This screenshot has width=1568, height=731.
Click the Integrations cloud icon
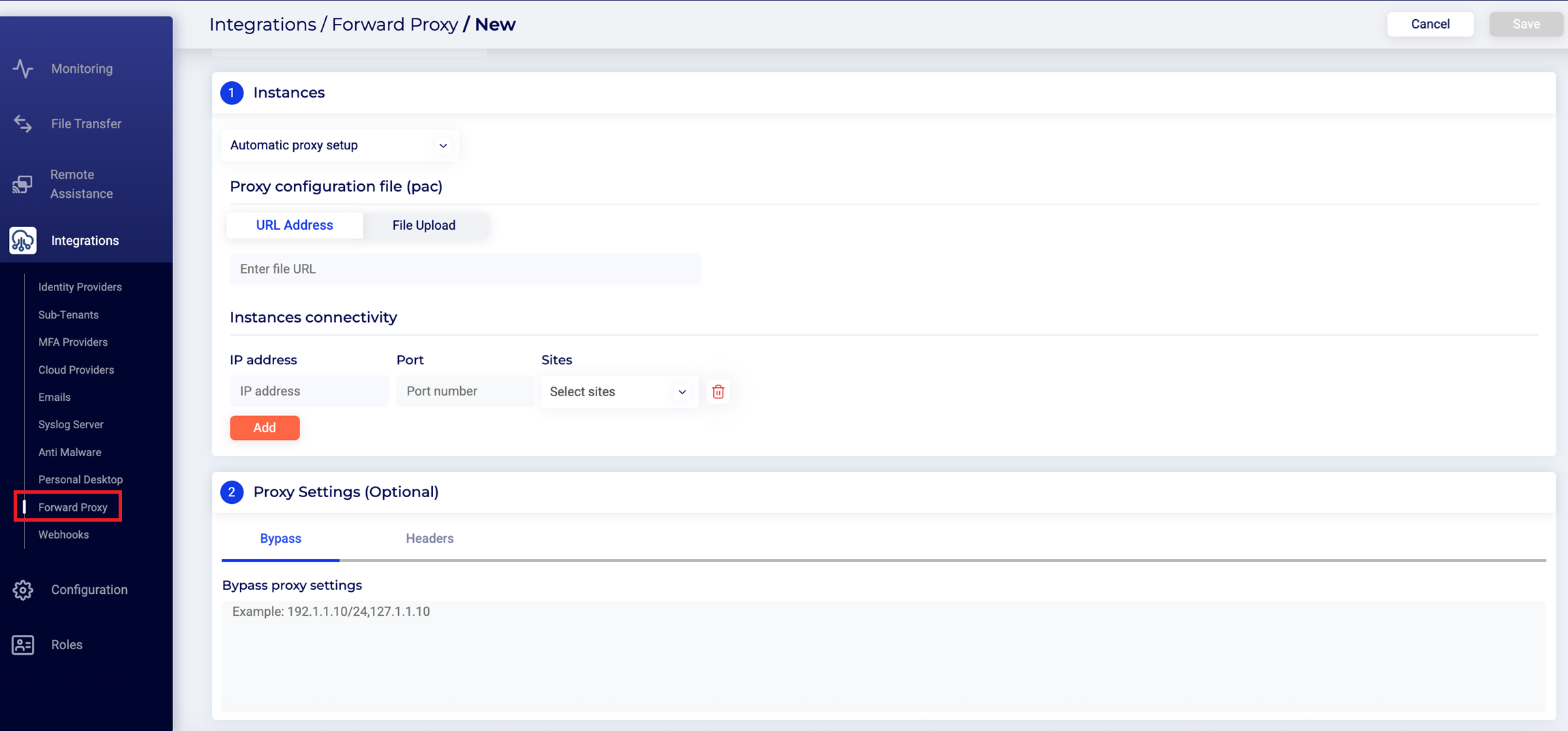(22, 241)
